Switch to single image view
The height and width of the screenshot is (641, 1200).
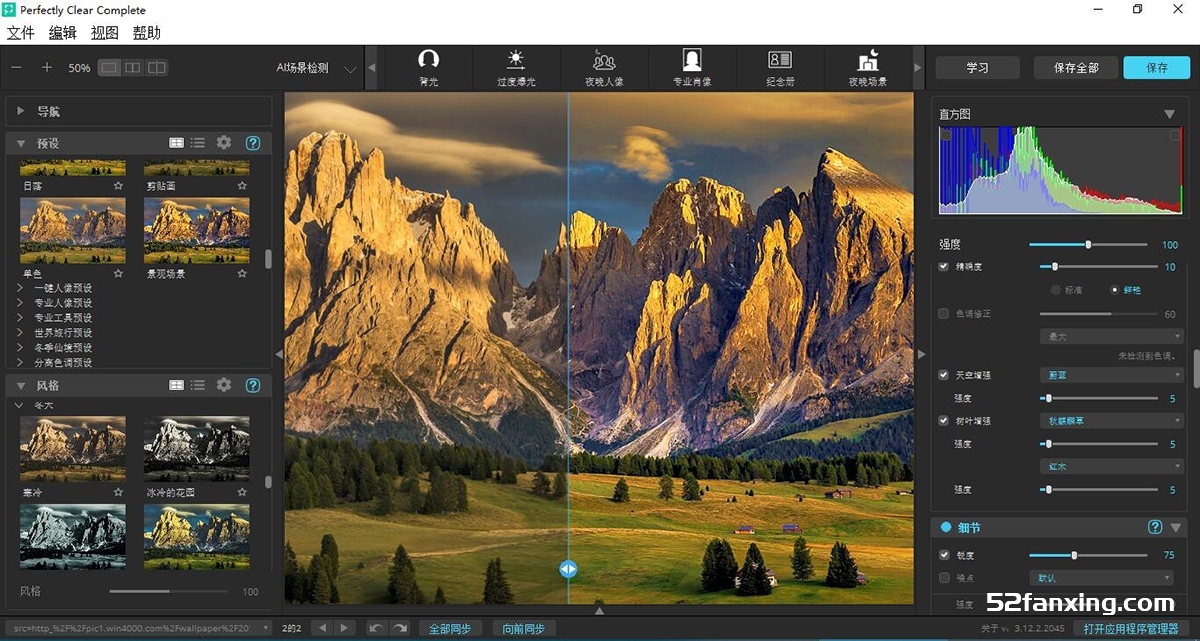tap(109, 68)
